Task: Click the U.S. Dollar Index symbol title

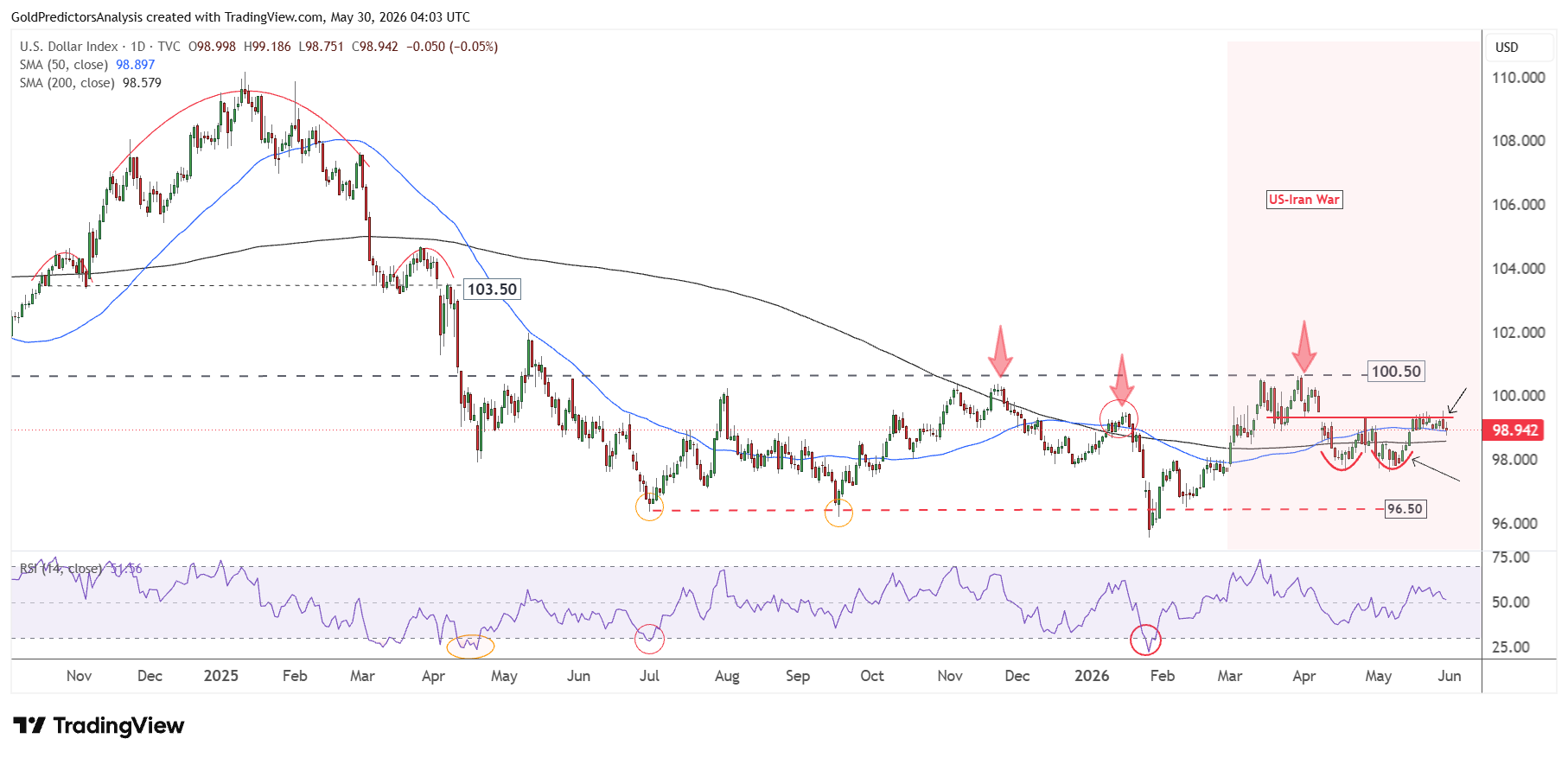Action: [69, 47]
